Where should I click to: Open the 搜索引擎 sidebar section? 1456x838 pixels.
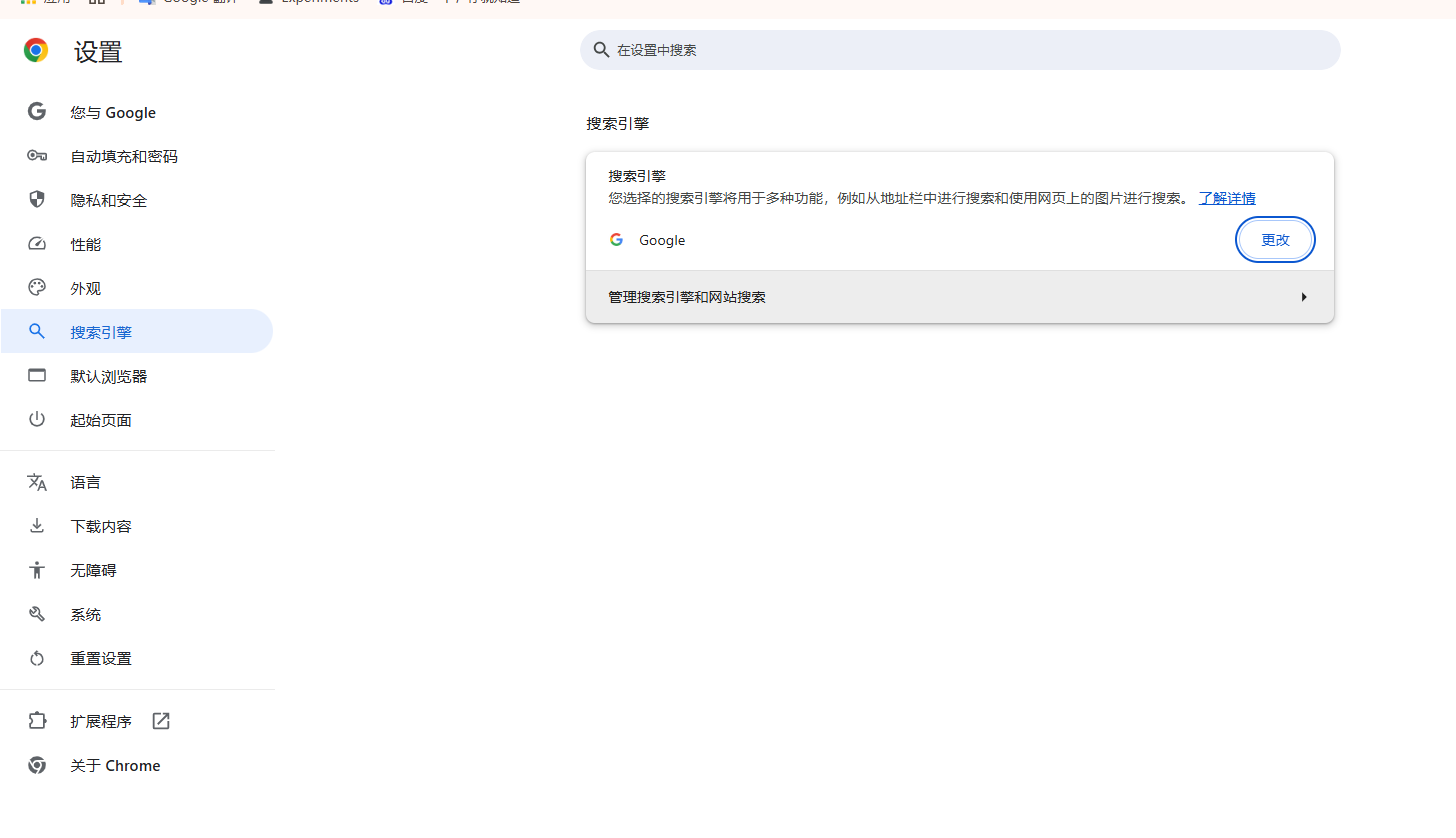click(x=137, y=332)
